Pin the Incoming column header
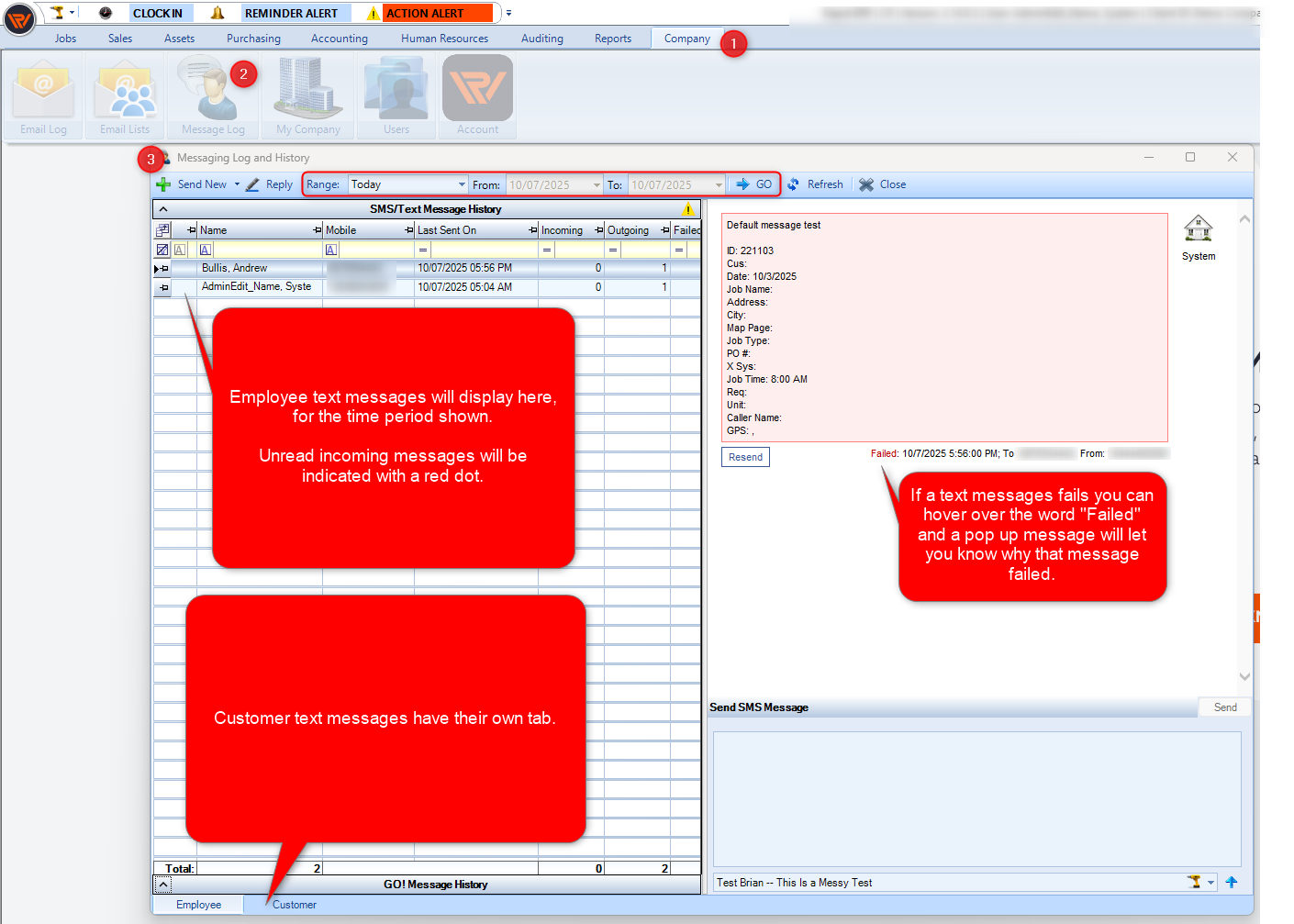 pyautogui.click(x=598, y=230)
